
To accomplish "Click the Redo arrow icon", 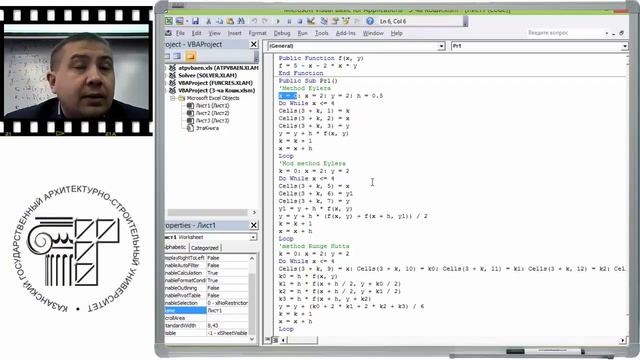I will [x=265, y=21].
